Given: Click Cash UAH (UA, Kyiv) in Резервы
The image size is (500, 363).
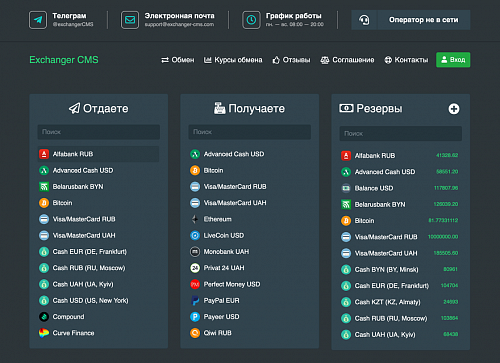Looking at the screenshot, I should click(401, 335).
